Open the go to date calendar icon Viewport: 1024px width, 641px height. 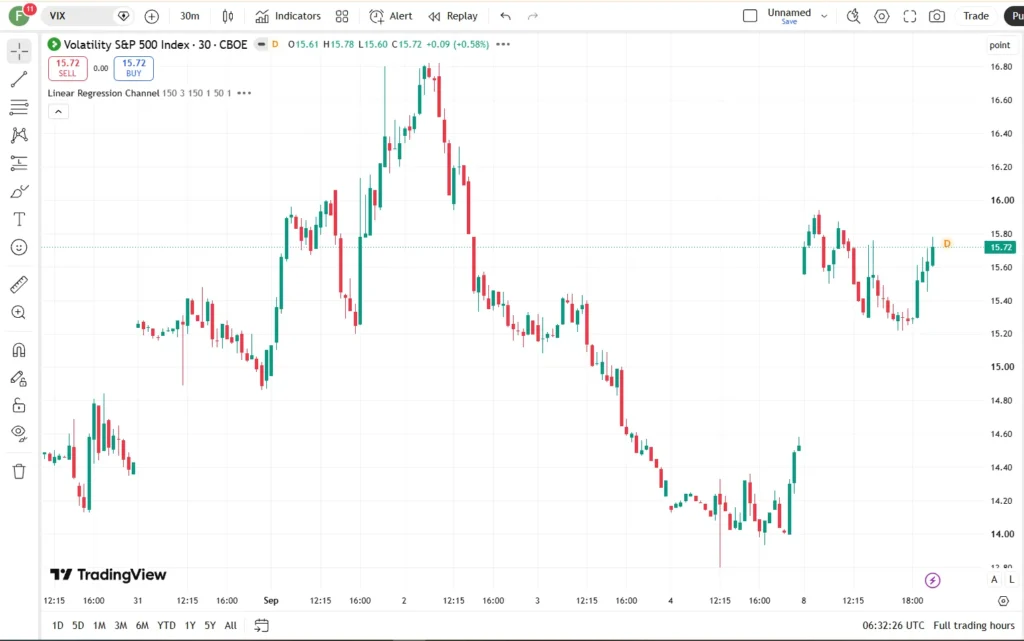(x=261, y=625)
